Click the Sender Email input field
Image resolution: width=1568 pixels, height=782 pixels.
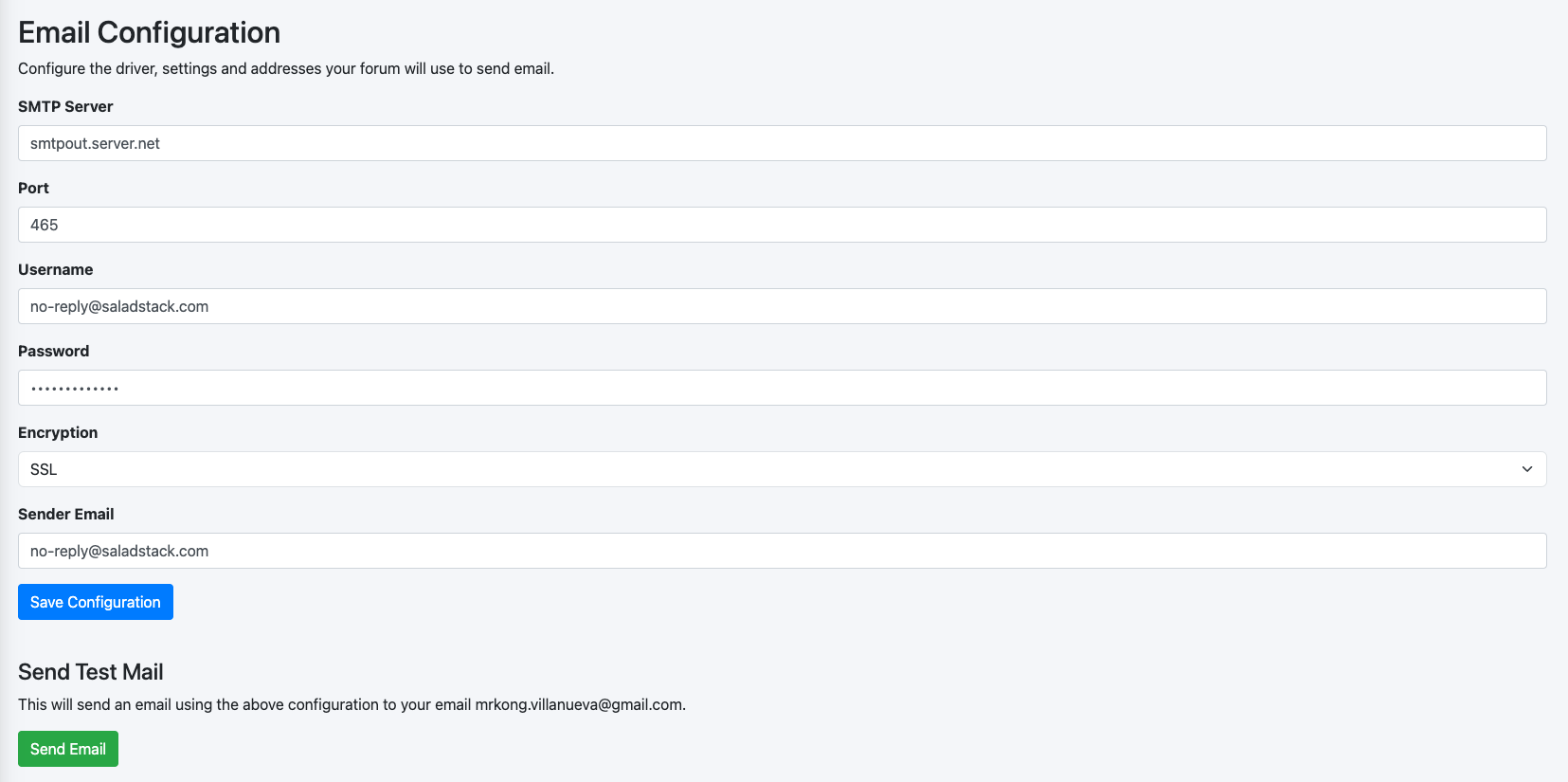782,551
